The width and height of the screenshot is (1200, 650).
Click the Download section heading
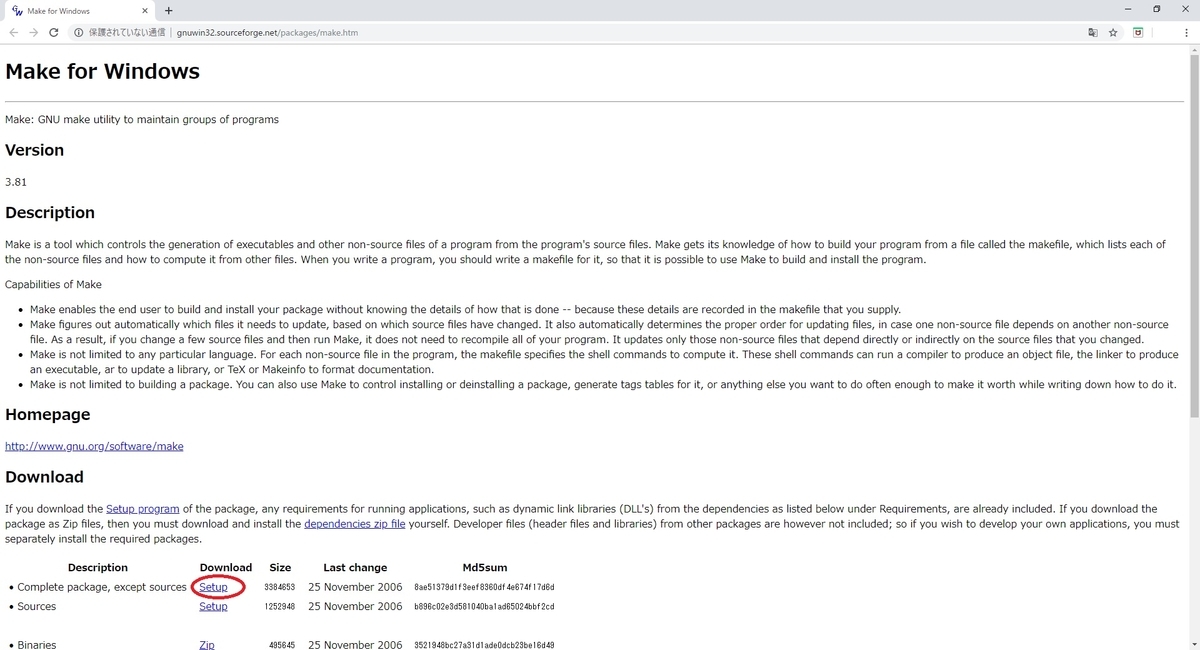[44, 477]
